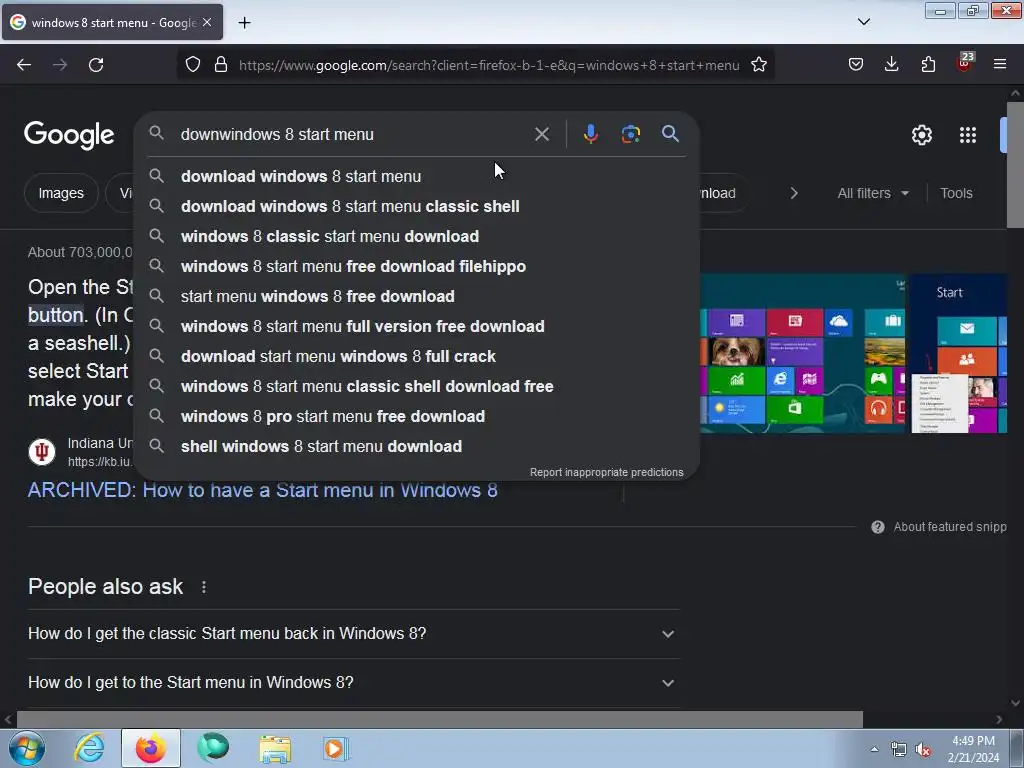Screen dimensions: 1024x768
Task: Open tracking protection shield icon
Action: coord(193,65)
